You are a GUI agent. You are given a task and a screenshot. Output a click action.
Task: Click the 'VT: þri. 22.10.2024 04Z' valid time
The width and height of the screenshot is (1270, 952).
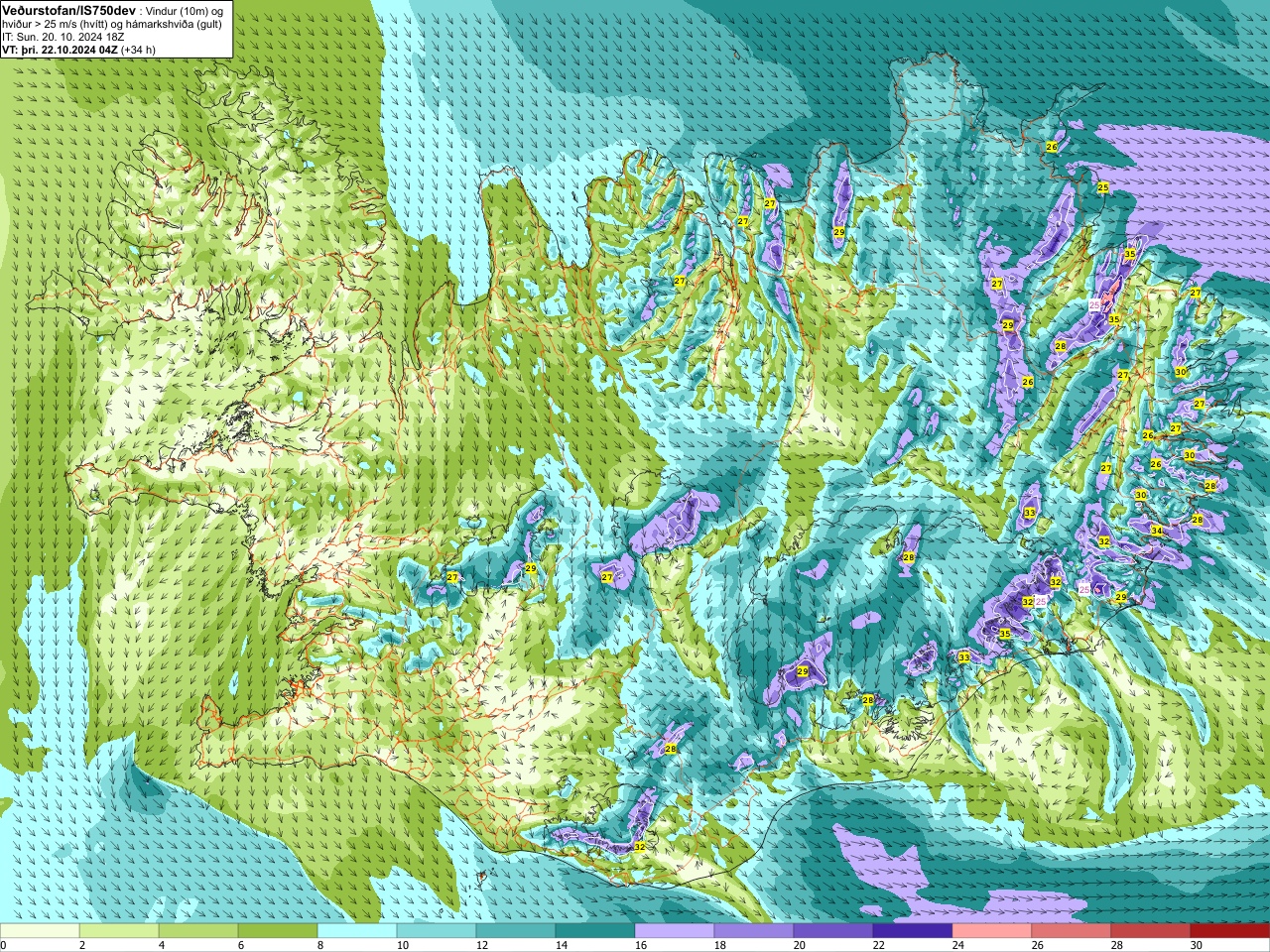click(x=60, y=49)
